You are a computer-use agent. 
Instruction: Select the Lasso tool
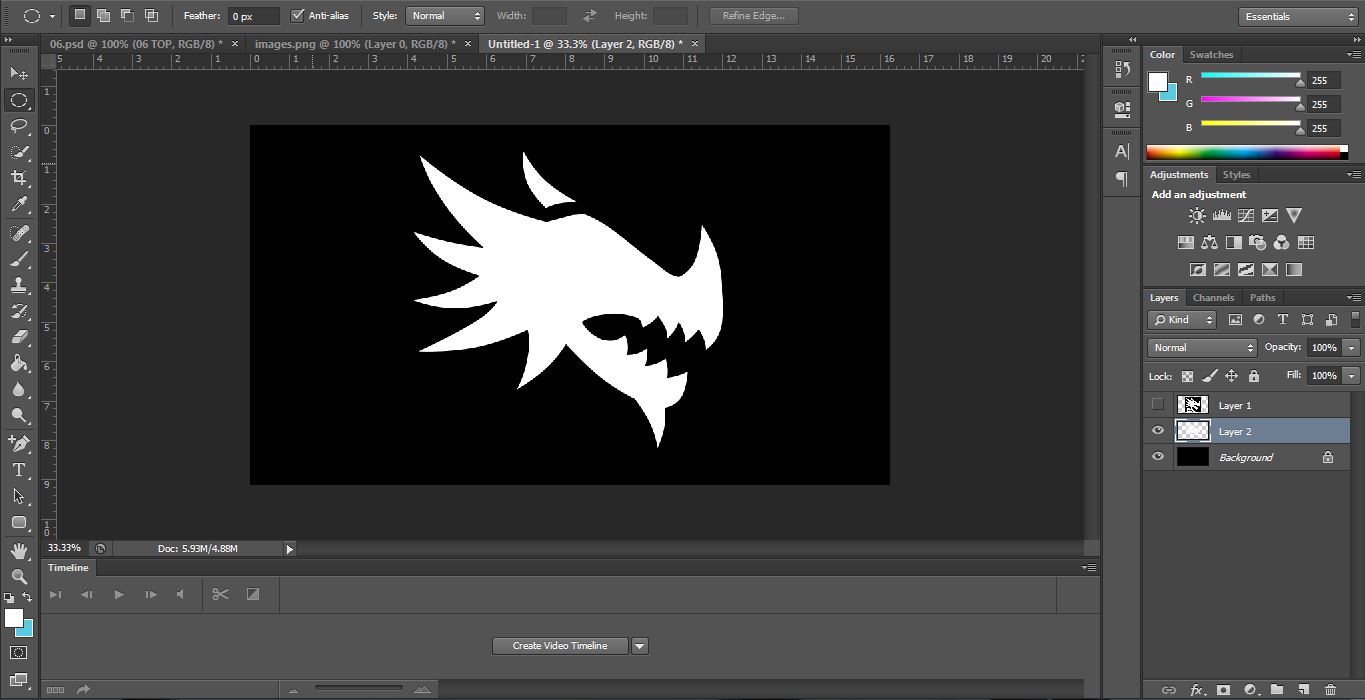(x=19, y=126)
